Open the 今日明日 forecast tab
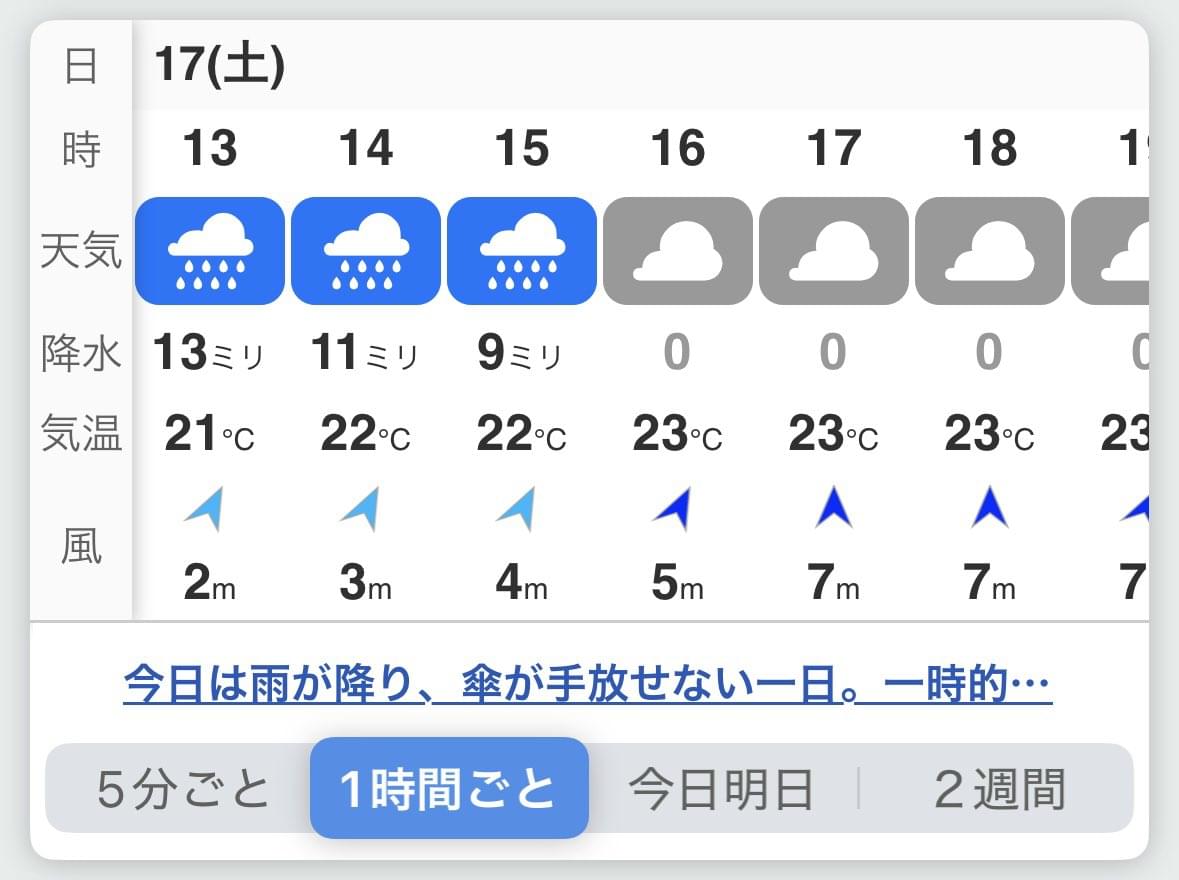Screen dimensions: 1179x880 [721, 789]
